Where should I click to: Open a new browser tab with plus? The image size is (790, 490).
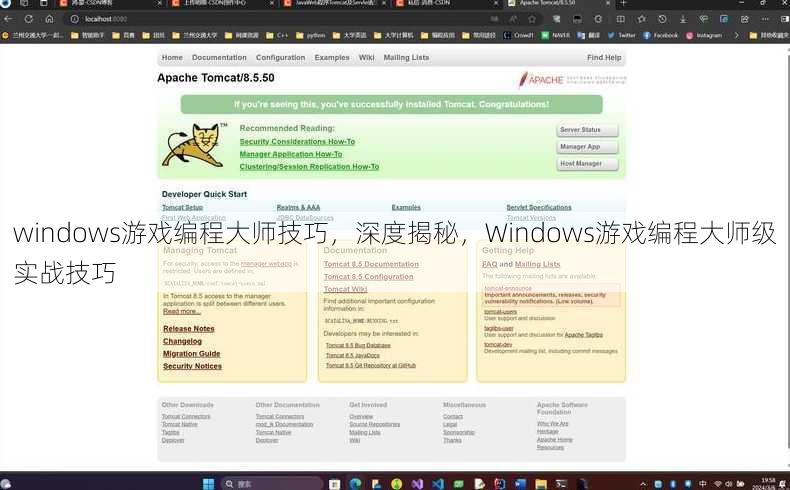tap(623, 4)
